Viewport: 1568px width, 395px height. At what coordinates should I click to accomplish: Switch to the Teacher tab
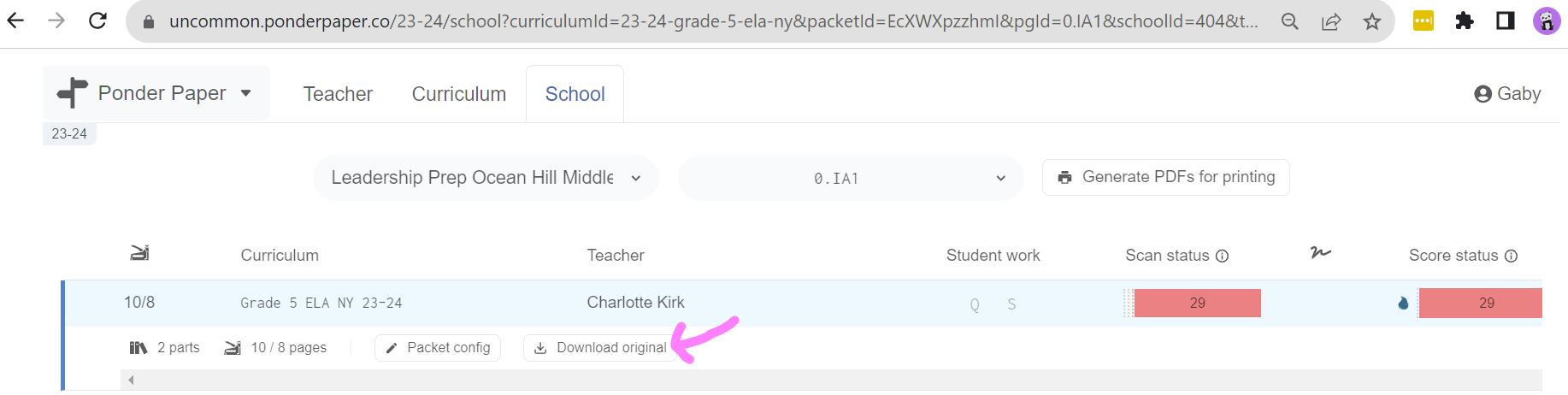(338, 94)
